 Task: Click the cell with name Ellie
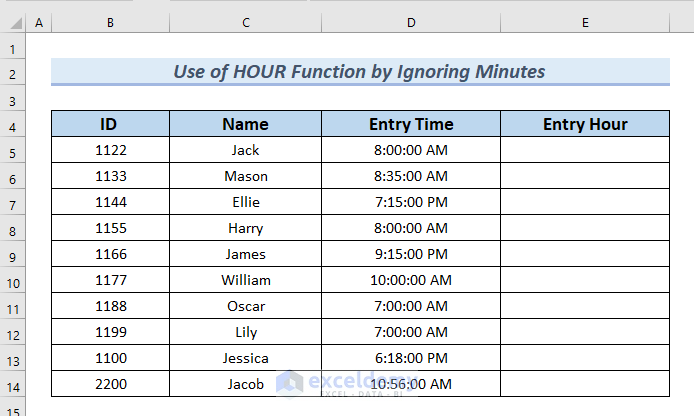[x=245, y=203]
